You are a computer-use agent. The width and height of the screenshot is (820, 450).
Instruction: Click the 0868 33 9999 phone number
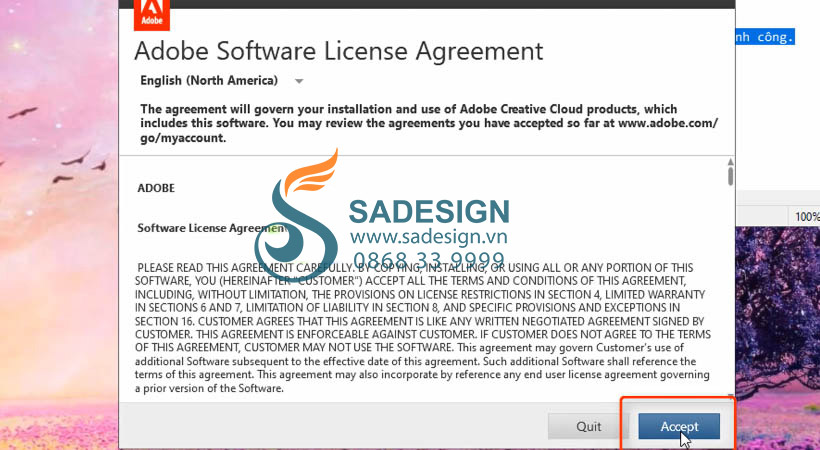(x=429, y=262)
